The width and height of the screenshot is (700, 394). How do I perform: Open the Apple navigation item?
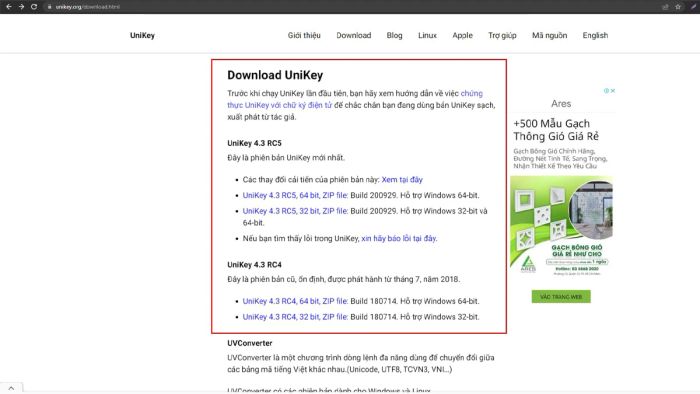(462, 35)
